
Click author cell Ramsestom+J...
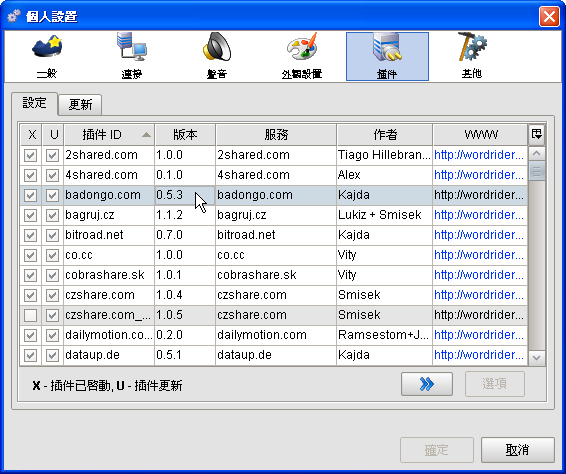click(385, 335)
